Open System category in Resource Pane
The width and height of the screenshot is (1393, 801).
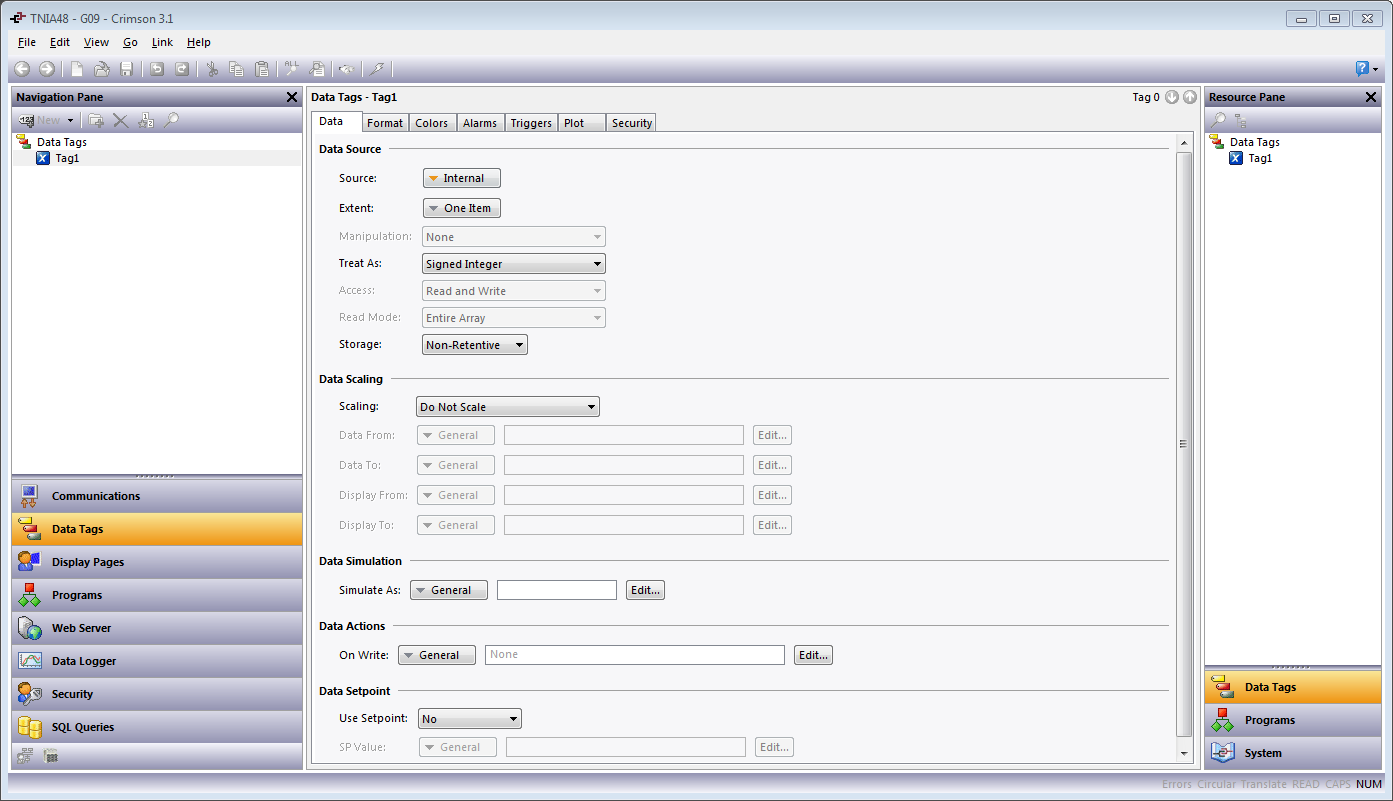click(1293, 753)
